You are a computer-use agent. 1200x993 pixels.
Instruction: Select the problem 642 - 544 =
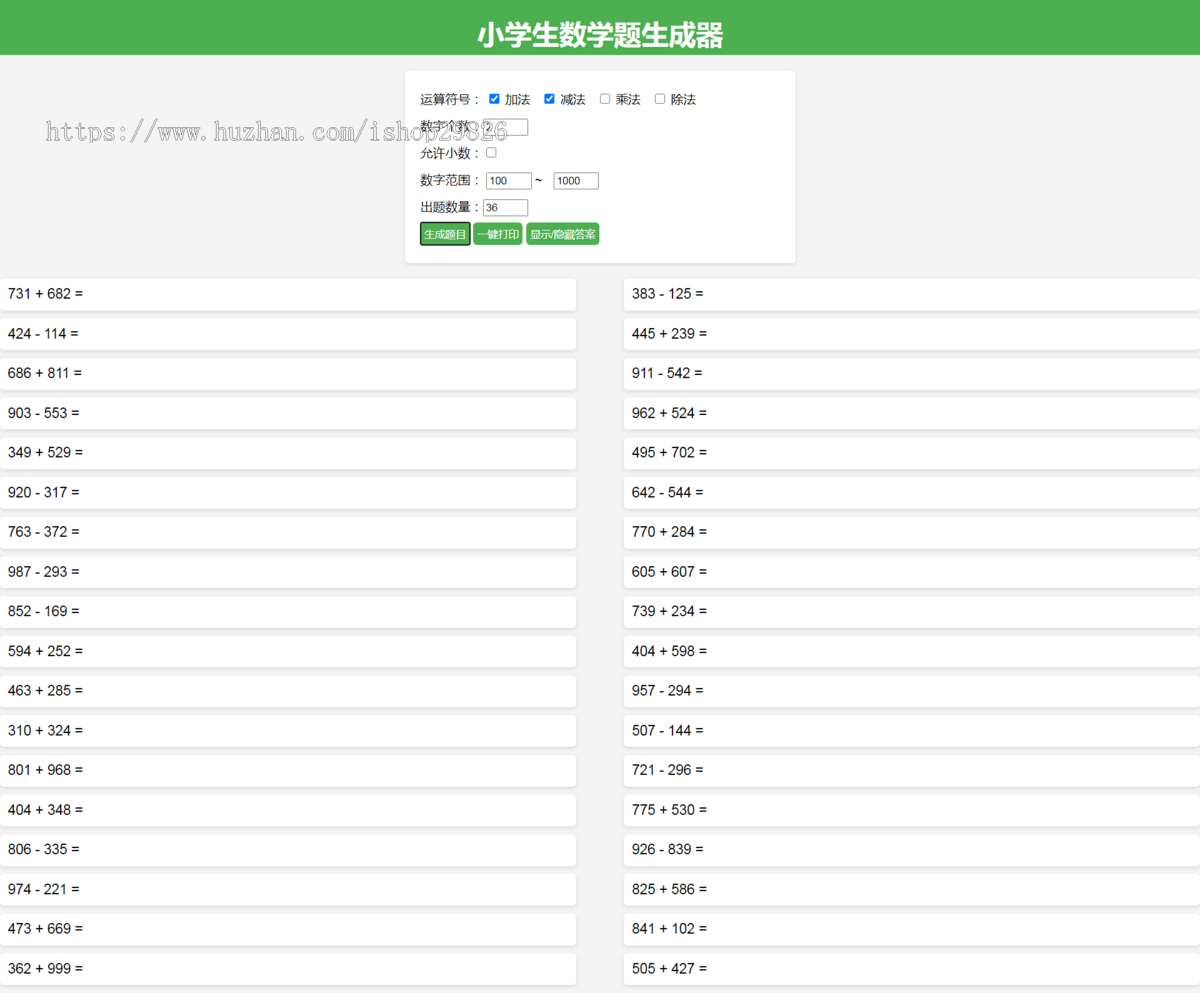pyautogui.click(x=912, y=492)
